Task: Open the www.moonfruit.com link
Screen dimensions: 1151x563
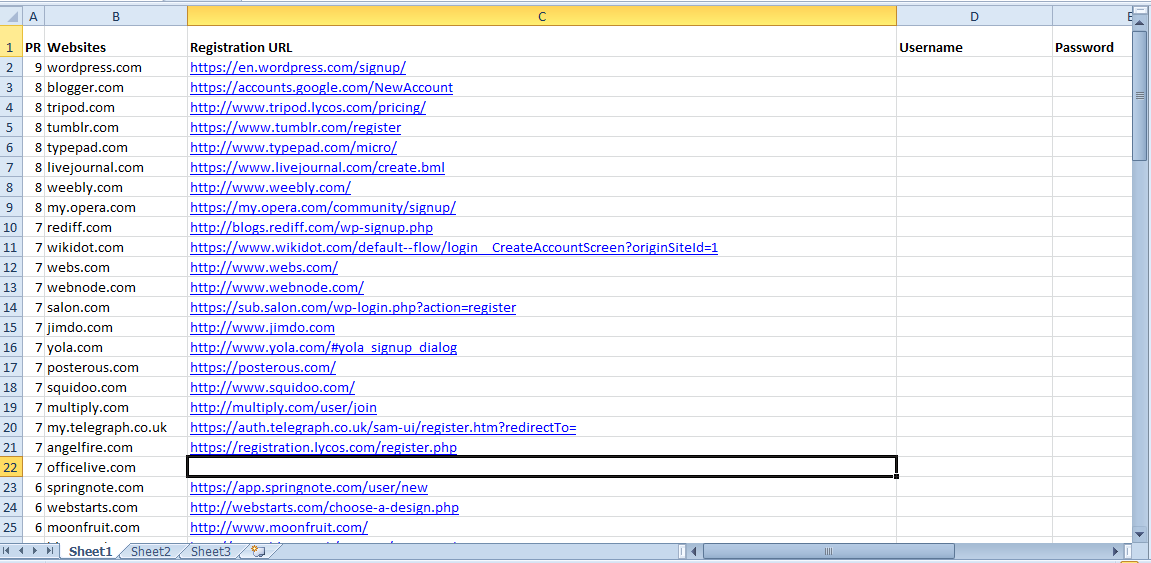Action: pyautogui.click(x=279, y=528)
